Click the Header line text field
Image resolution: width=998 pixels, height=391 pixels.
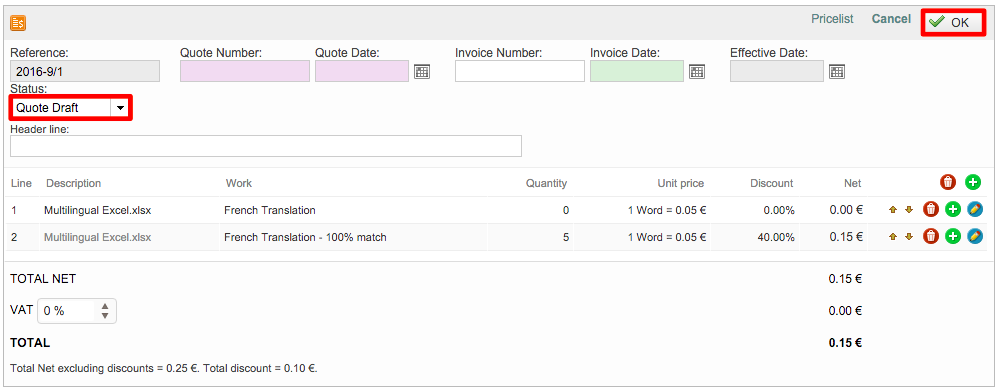pyautogui.click(x=266, y=146)
